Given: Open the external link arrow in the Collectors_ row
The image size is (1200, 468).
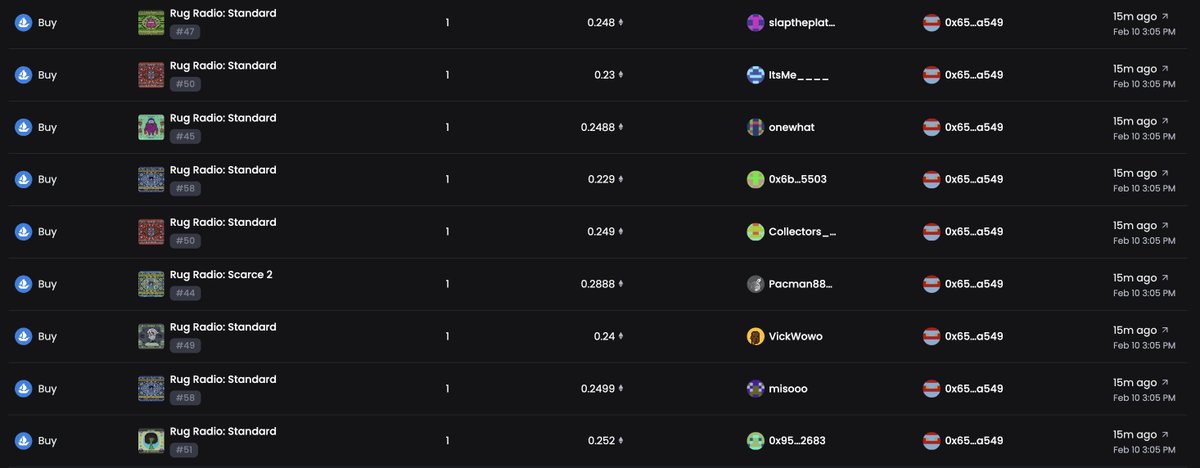Looking at the screenshot, I should click(1164, 225).
